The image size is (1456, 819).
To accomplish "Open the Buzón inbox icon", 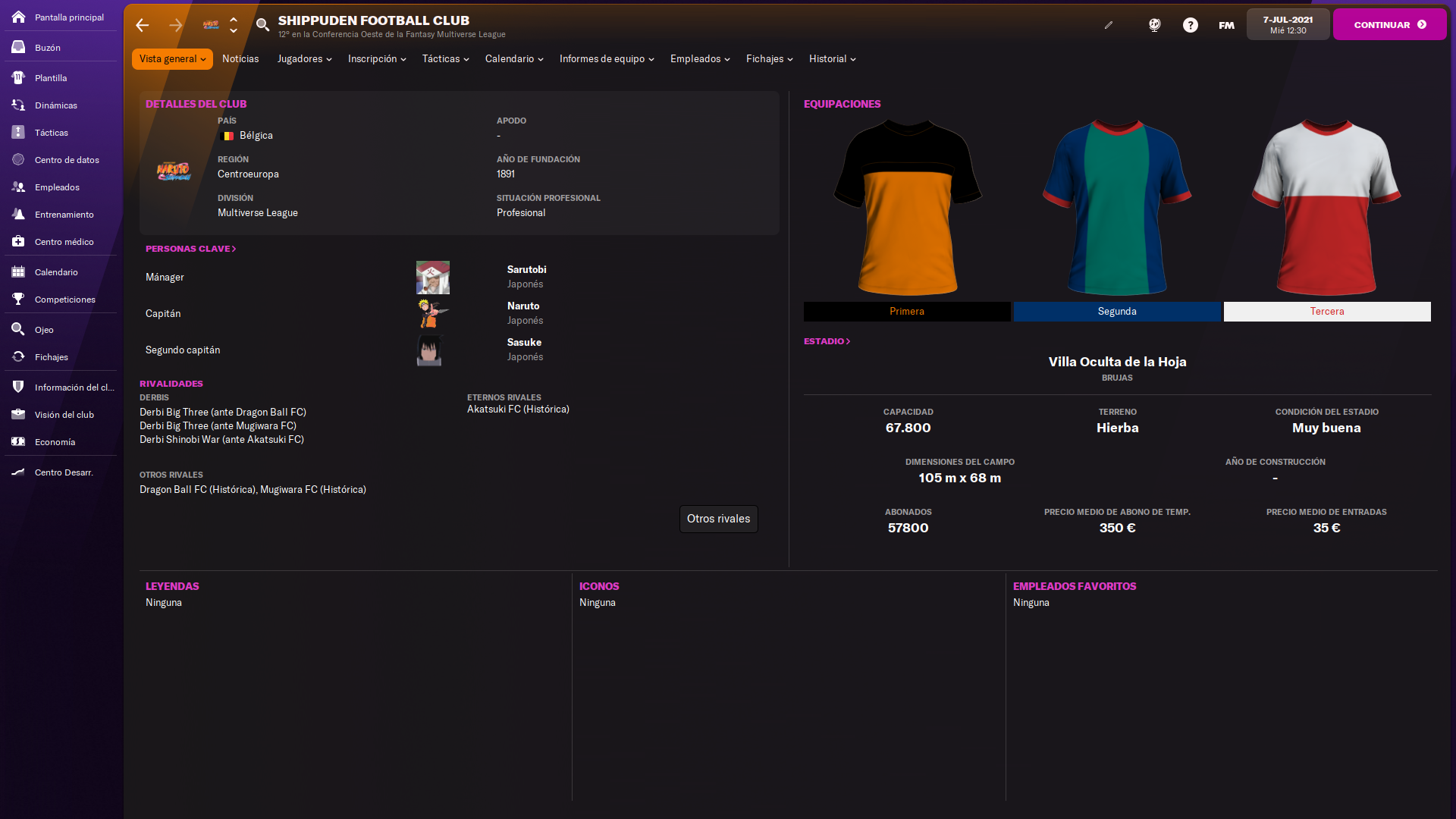I will 18,47.
